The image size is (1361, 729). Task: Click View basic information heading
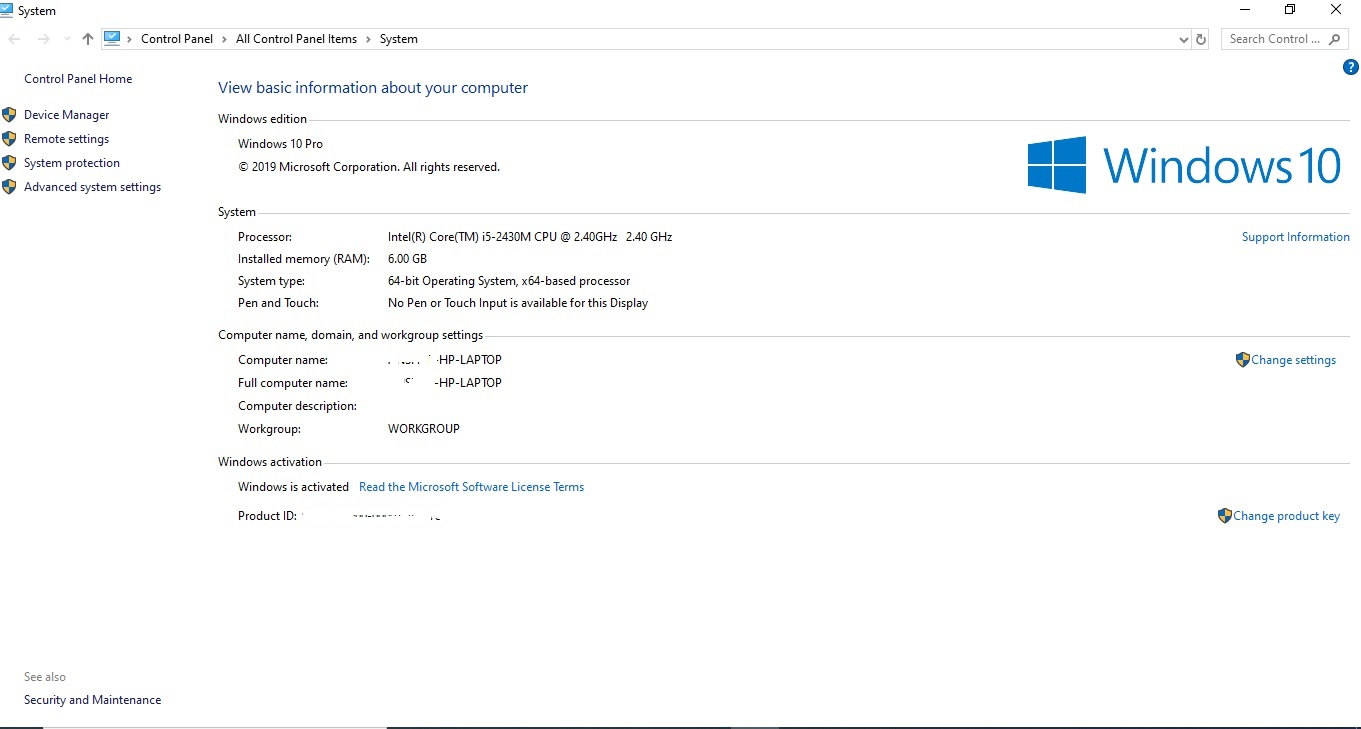(373, 88)
